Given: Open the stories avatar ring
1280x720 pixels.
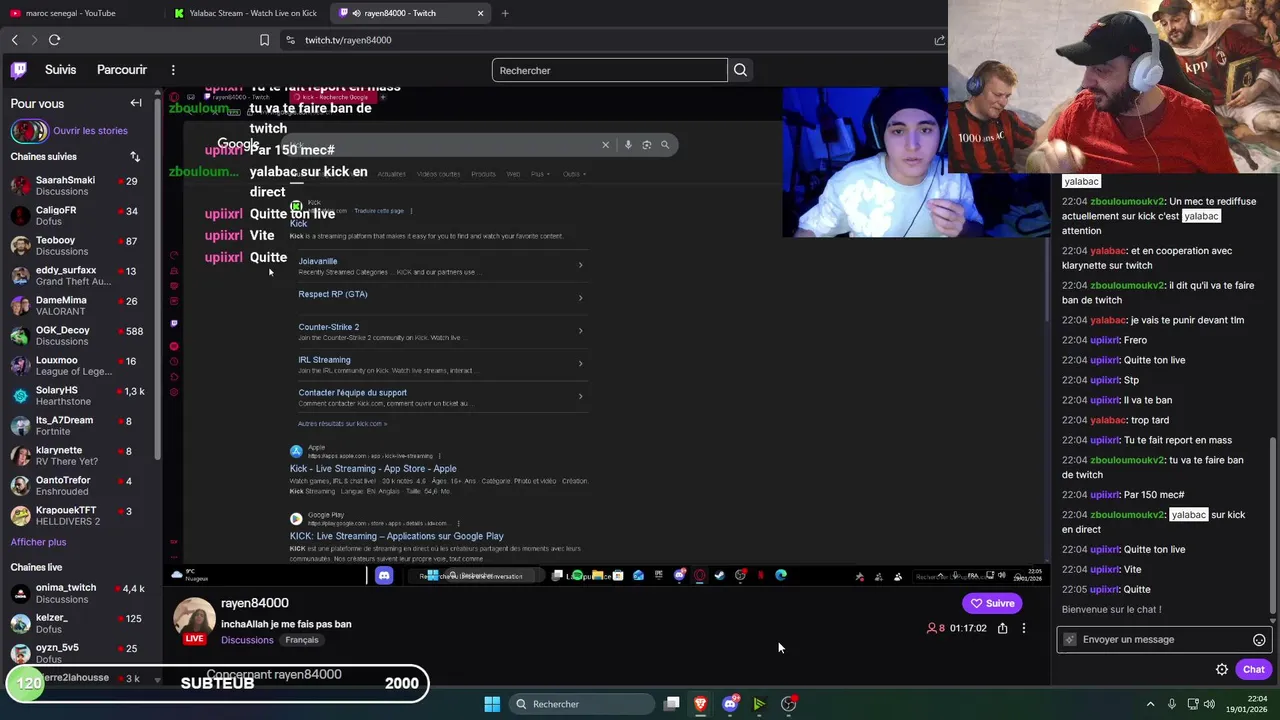Looking at the screenshot, I should (x=29, y=131).
